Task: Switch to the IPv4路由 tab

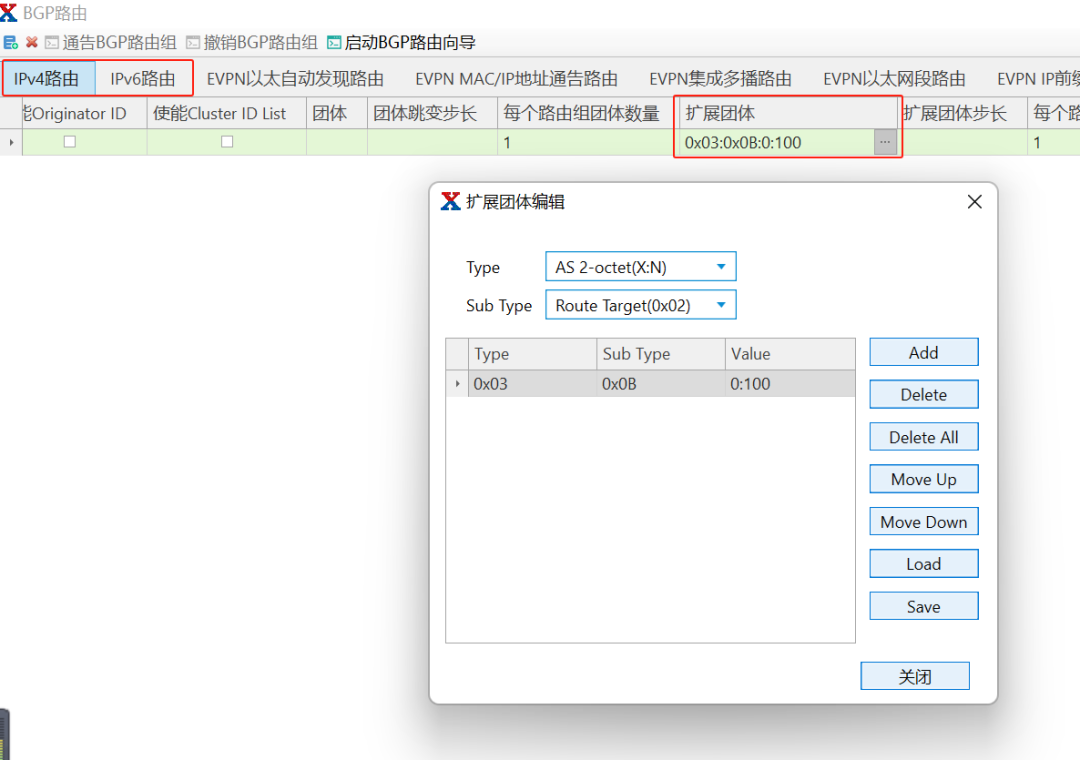Action: pyautogui.click(x=47, y=79)
